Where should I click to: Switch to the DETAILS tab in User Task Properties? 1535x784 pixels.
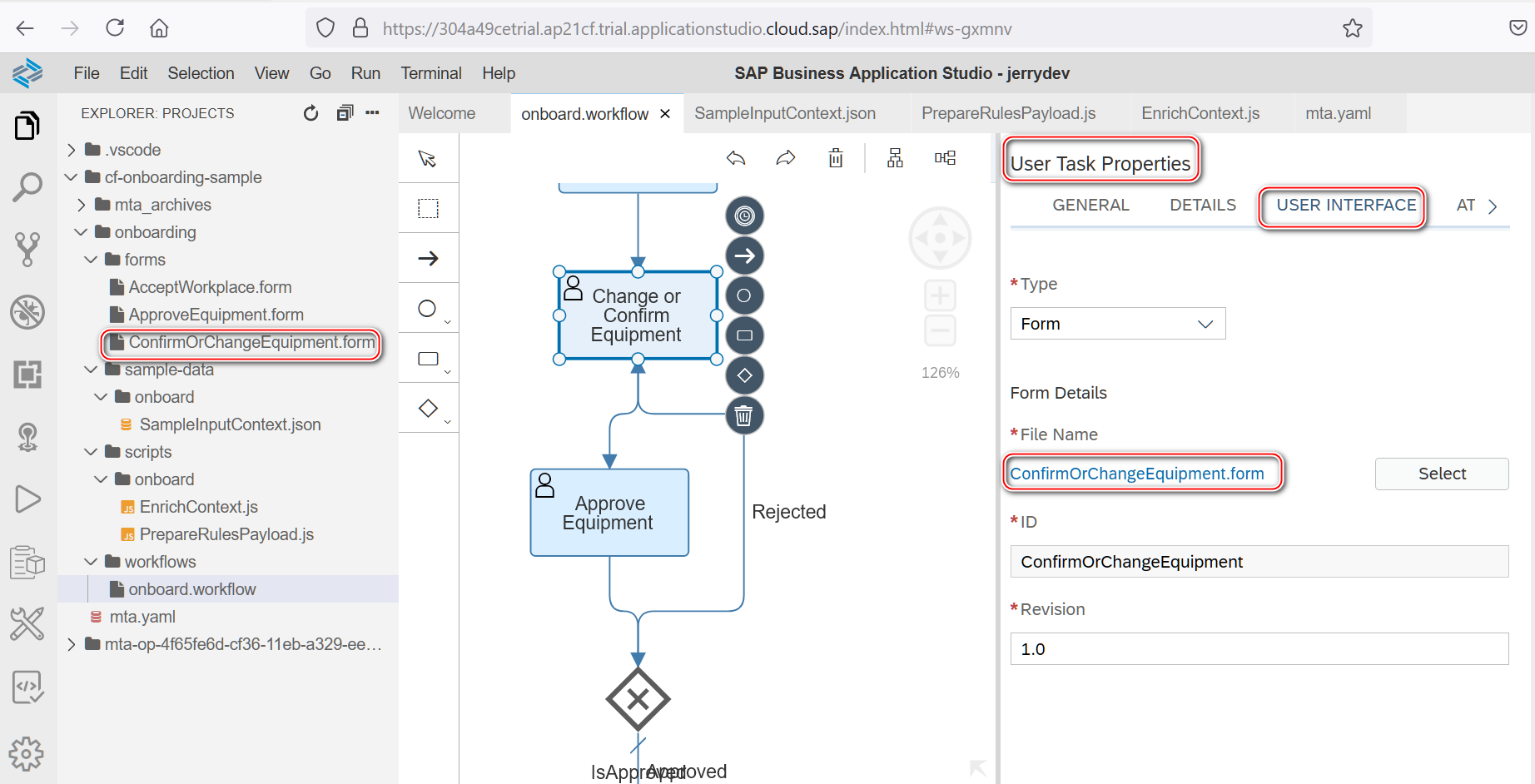click(1202, 205)
